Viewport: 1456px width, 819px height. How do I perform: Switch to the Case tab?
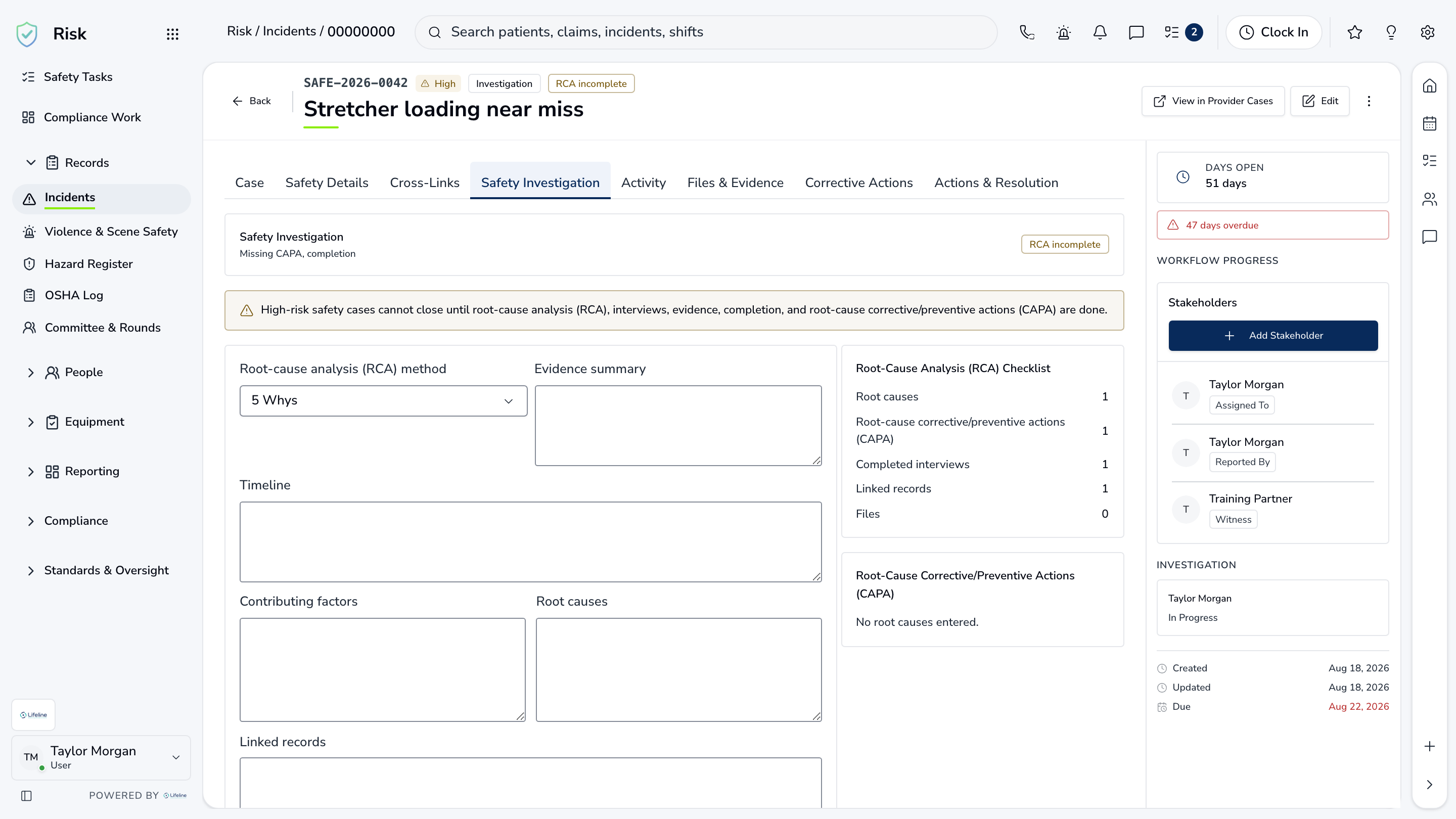[x=249, y=183]
